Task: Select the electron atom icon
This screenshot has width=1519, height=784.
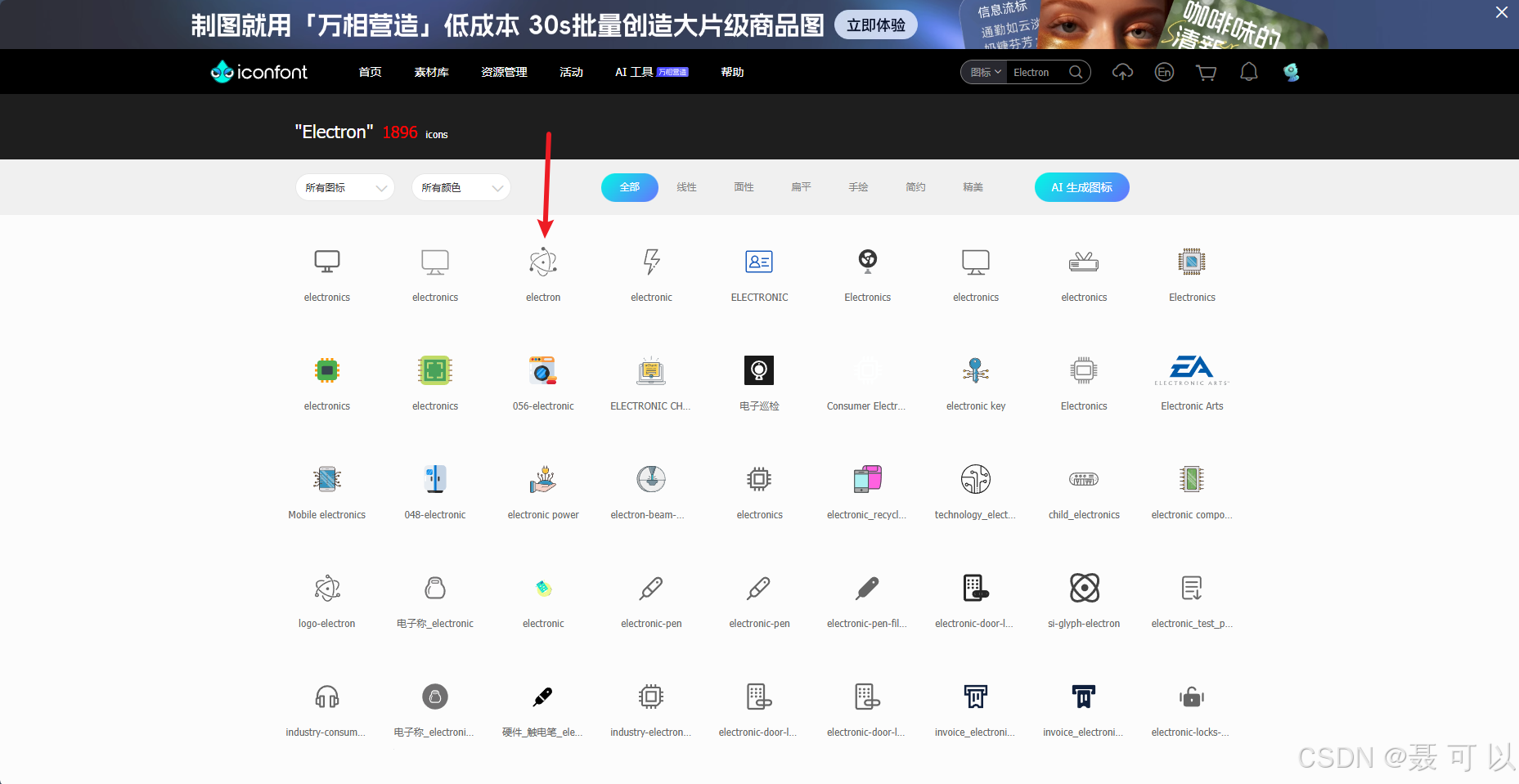Action: [543, 263]
